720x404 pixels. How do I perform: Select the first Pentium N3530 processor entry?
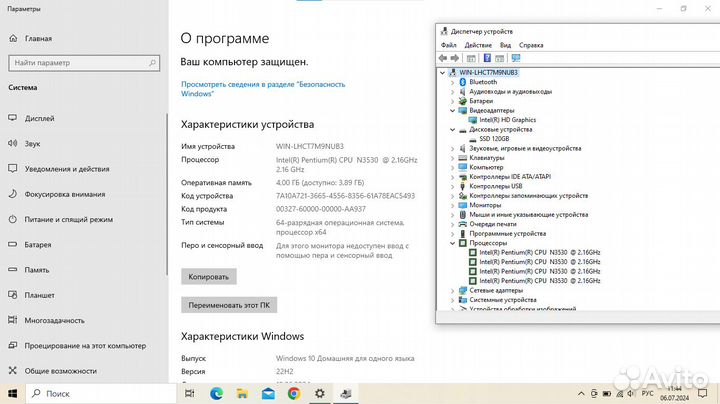pyautogui.click(x=540, y=252)
